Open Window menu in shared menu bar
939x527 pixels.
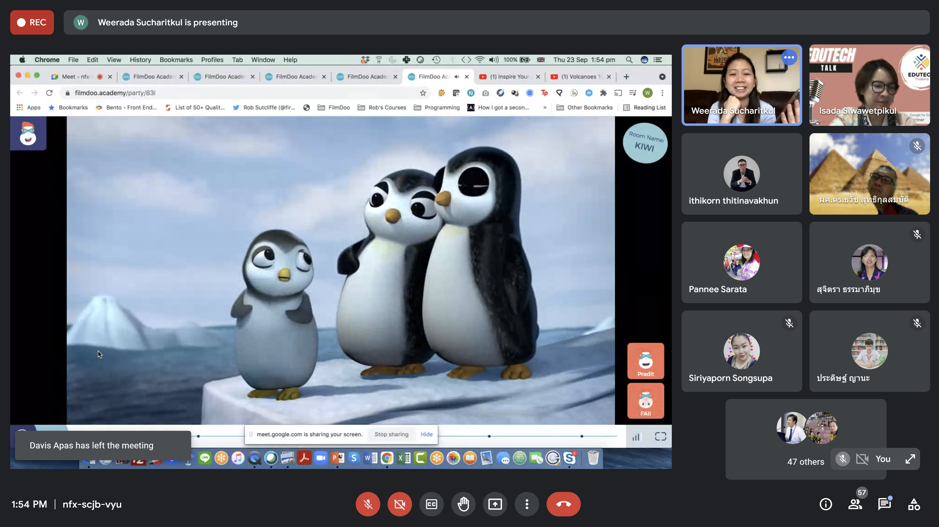263,60
